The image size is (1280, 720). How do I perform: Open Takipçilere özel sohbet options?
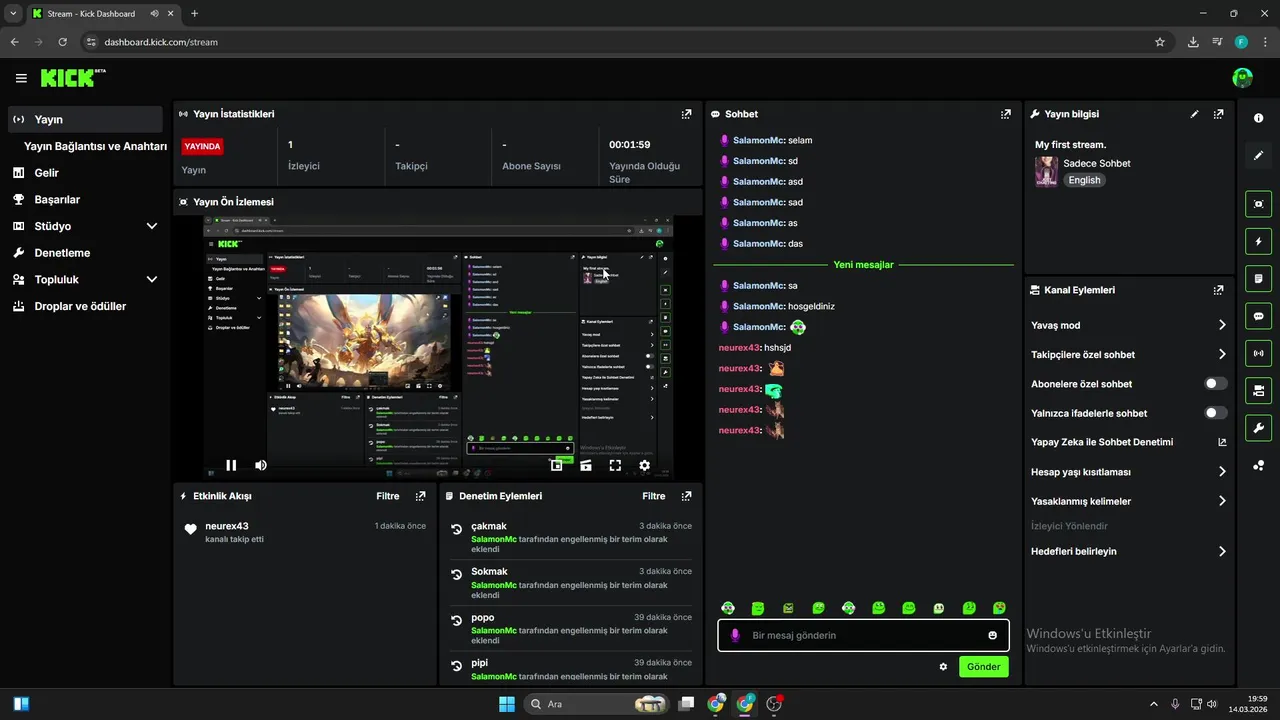1129,354
